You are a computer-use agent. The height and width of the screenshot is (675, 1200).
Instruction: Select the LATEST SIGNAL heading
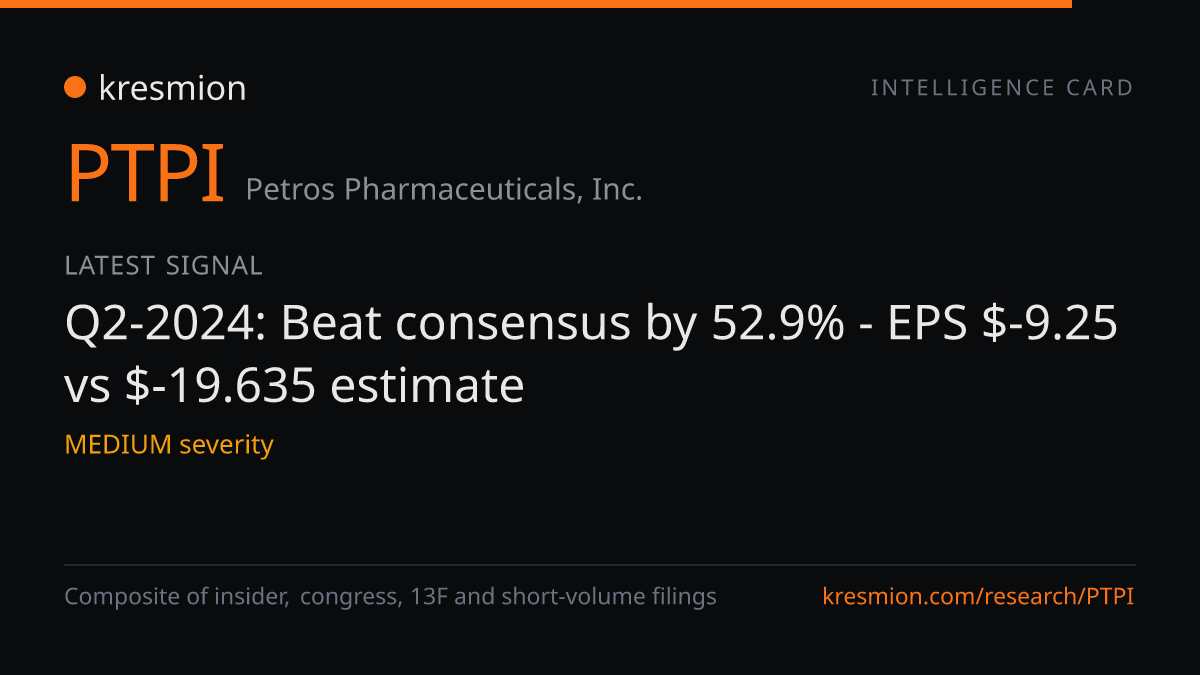pyautogui.click(x=163, y=266)
